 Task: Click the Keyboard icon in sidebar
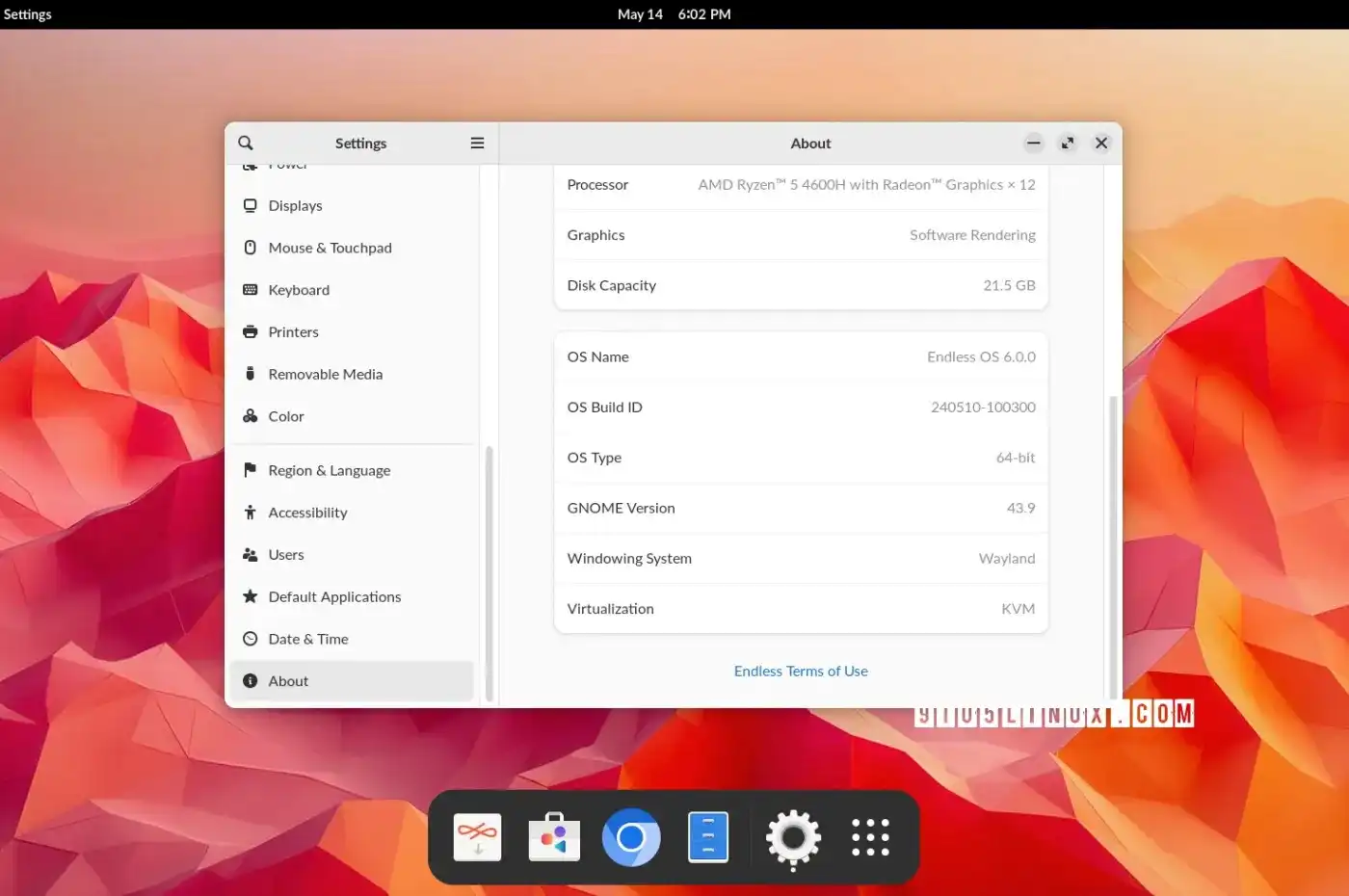click(x=251, y=290)
